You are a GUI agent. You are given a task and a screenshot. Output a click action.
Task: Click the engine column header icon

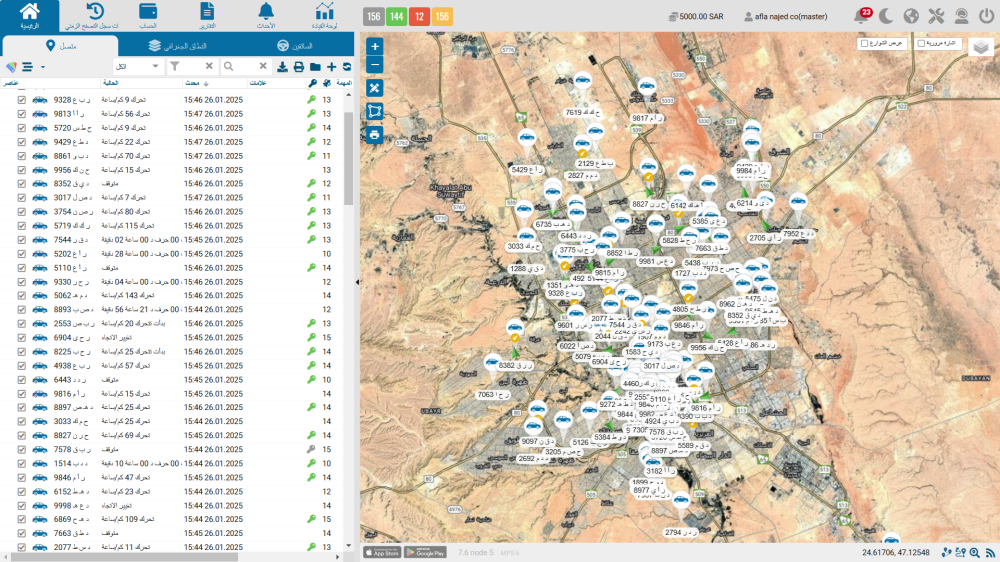(327, 83)
